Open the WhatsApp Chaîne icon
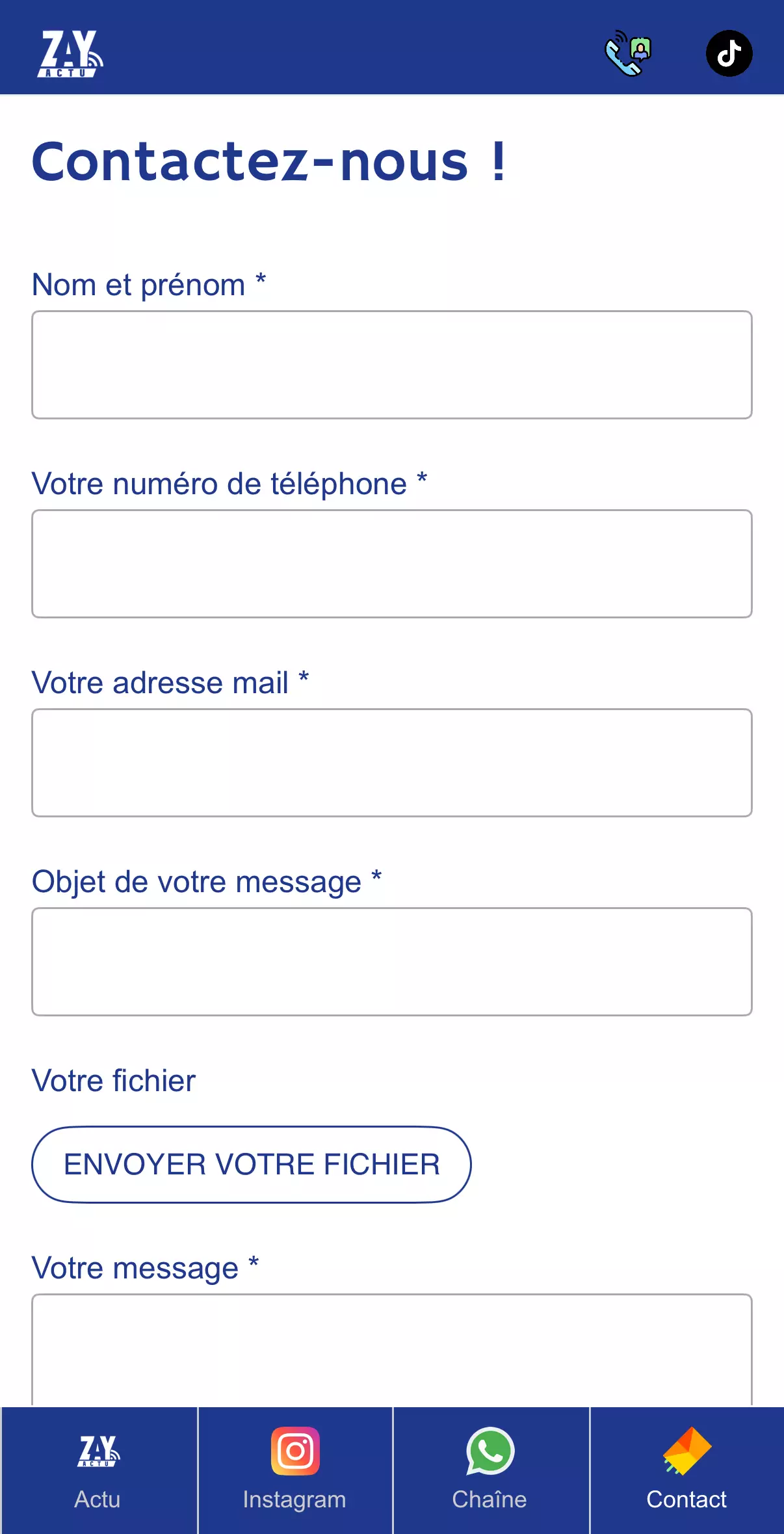This screenshot has width=784, height=1534. [490, 1451]
